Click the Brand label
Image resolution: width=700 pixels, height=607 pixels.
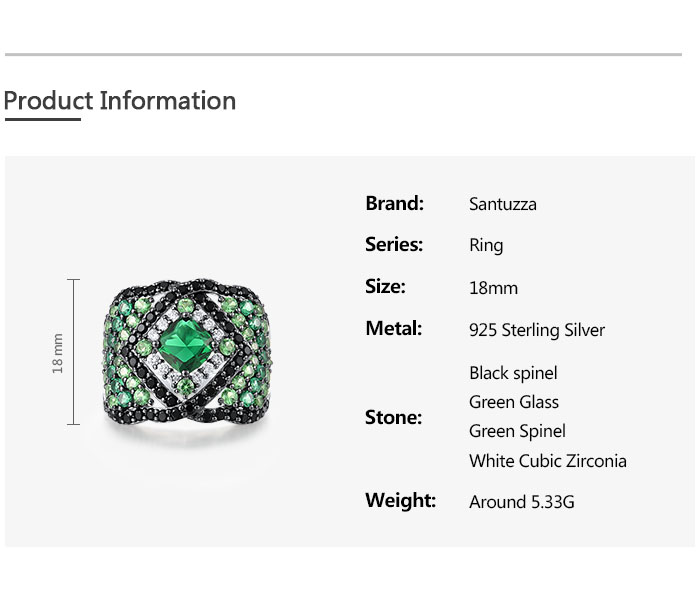(394, 203)
